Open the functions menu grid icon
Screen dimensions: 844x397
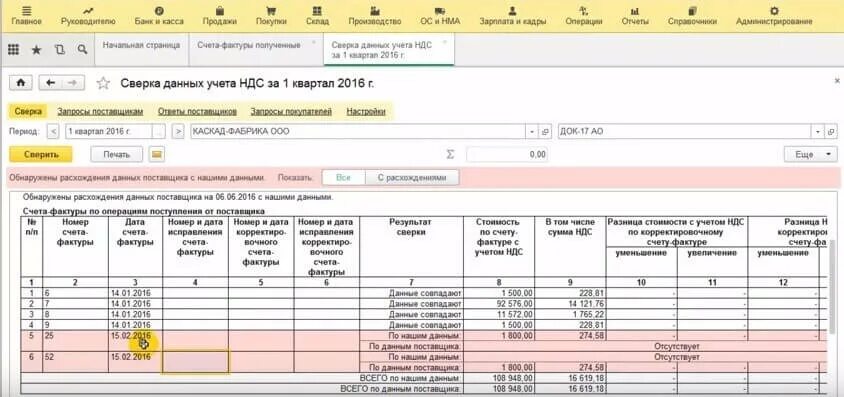tap(13, 49)
